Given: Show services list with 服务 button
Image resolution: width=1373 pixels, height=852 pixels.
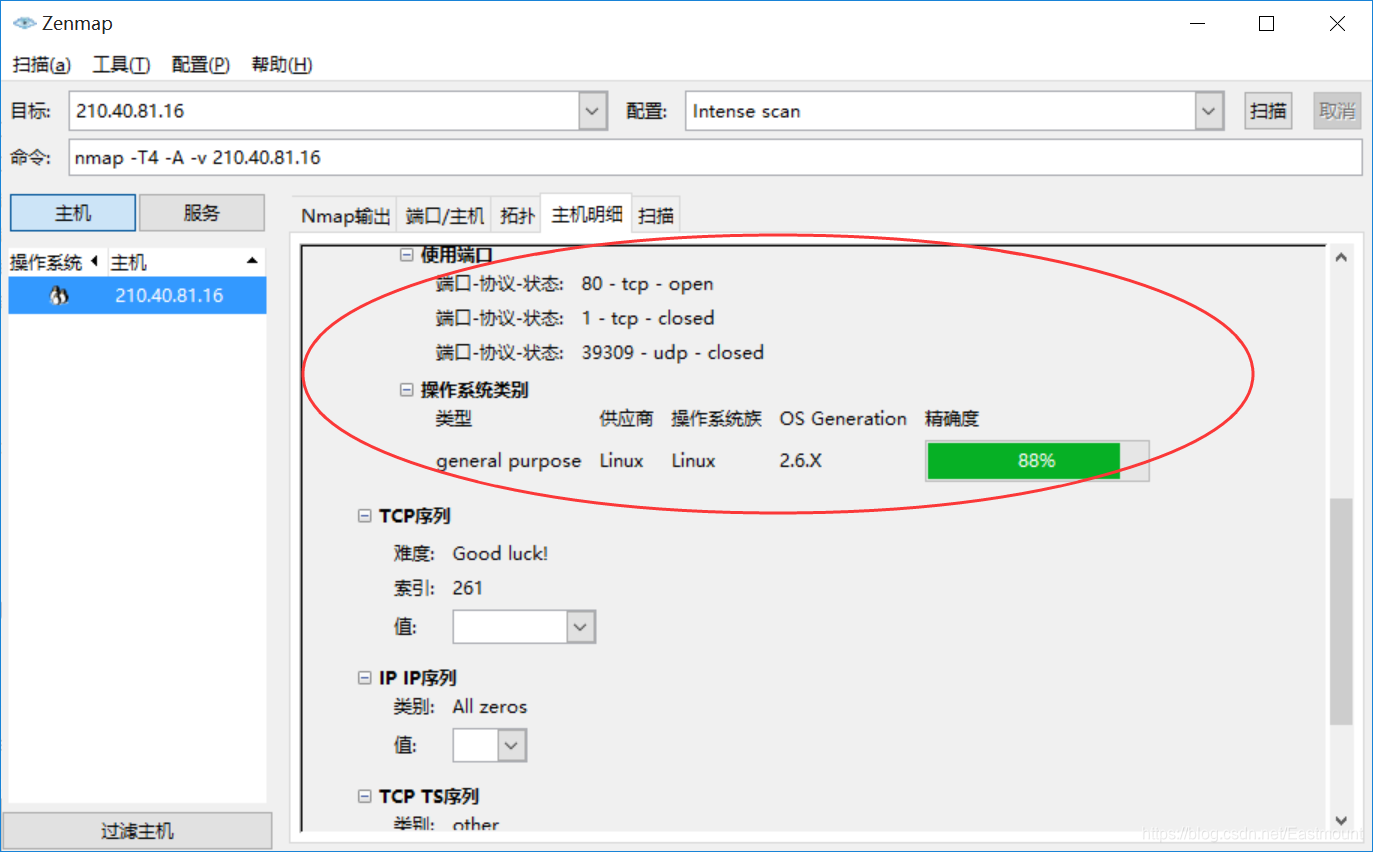Looking at the screenshot, I should pos(202,213).
